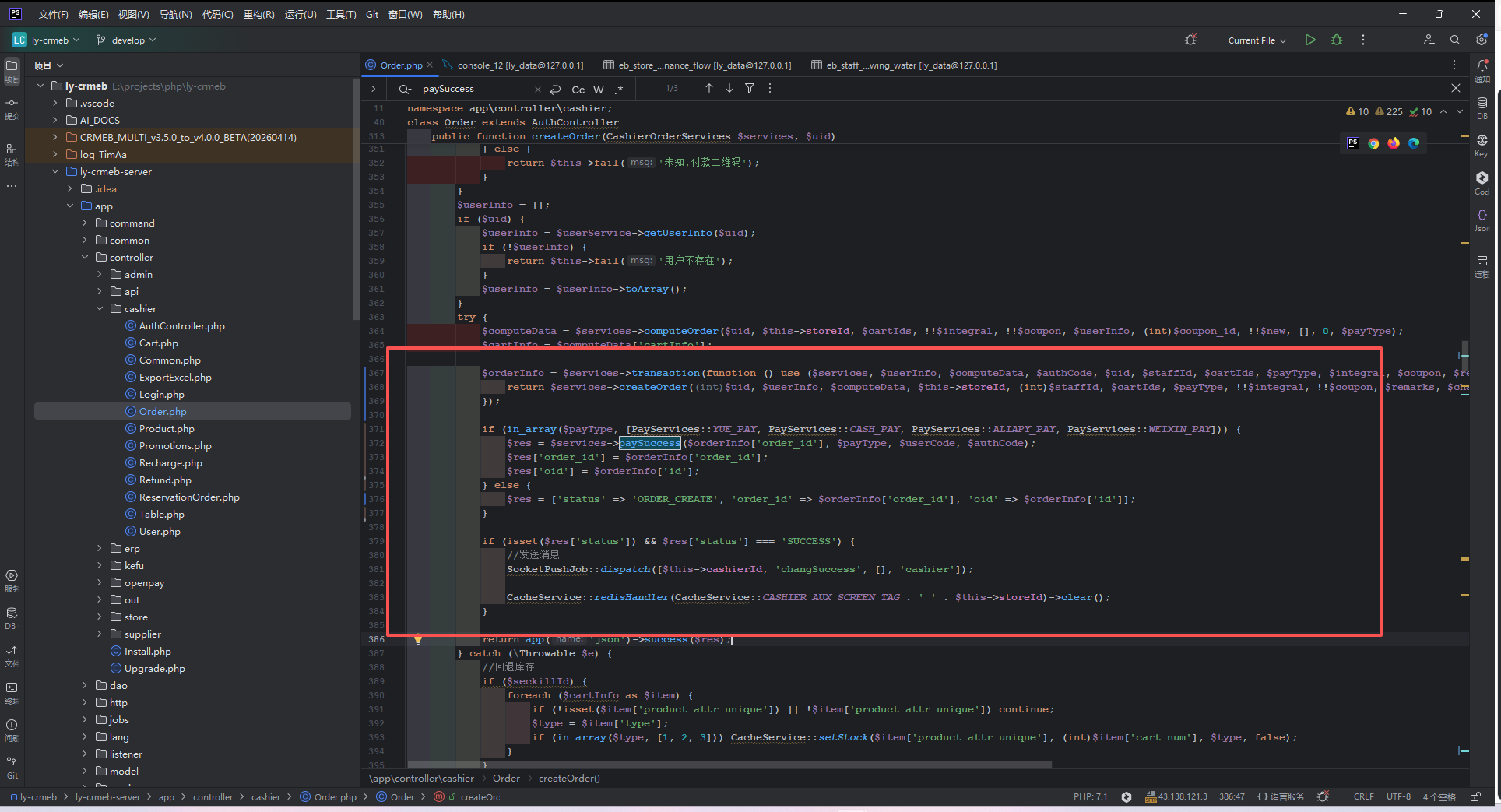Click the Debug bug icon
The width and height of the screenshot is (1501, 812).
(1337, 40)
